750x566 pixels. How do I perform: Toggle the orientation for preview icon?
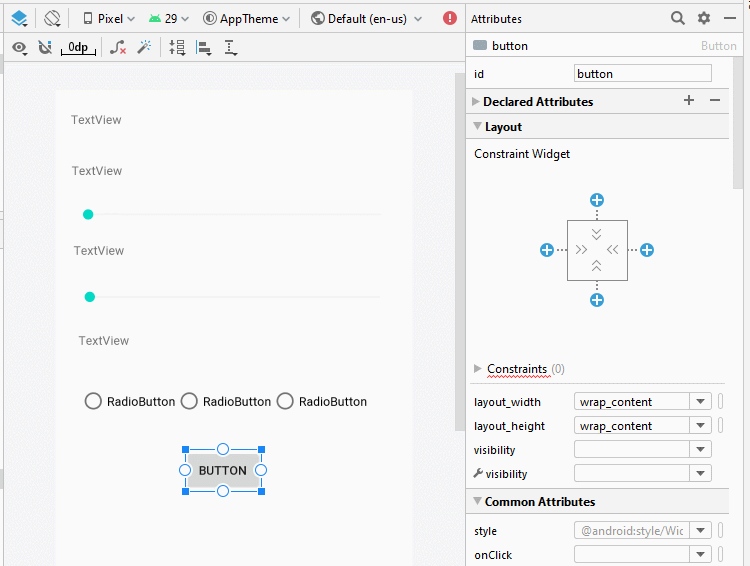pos(52,19)
